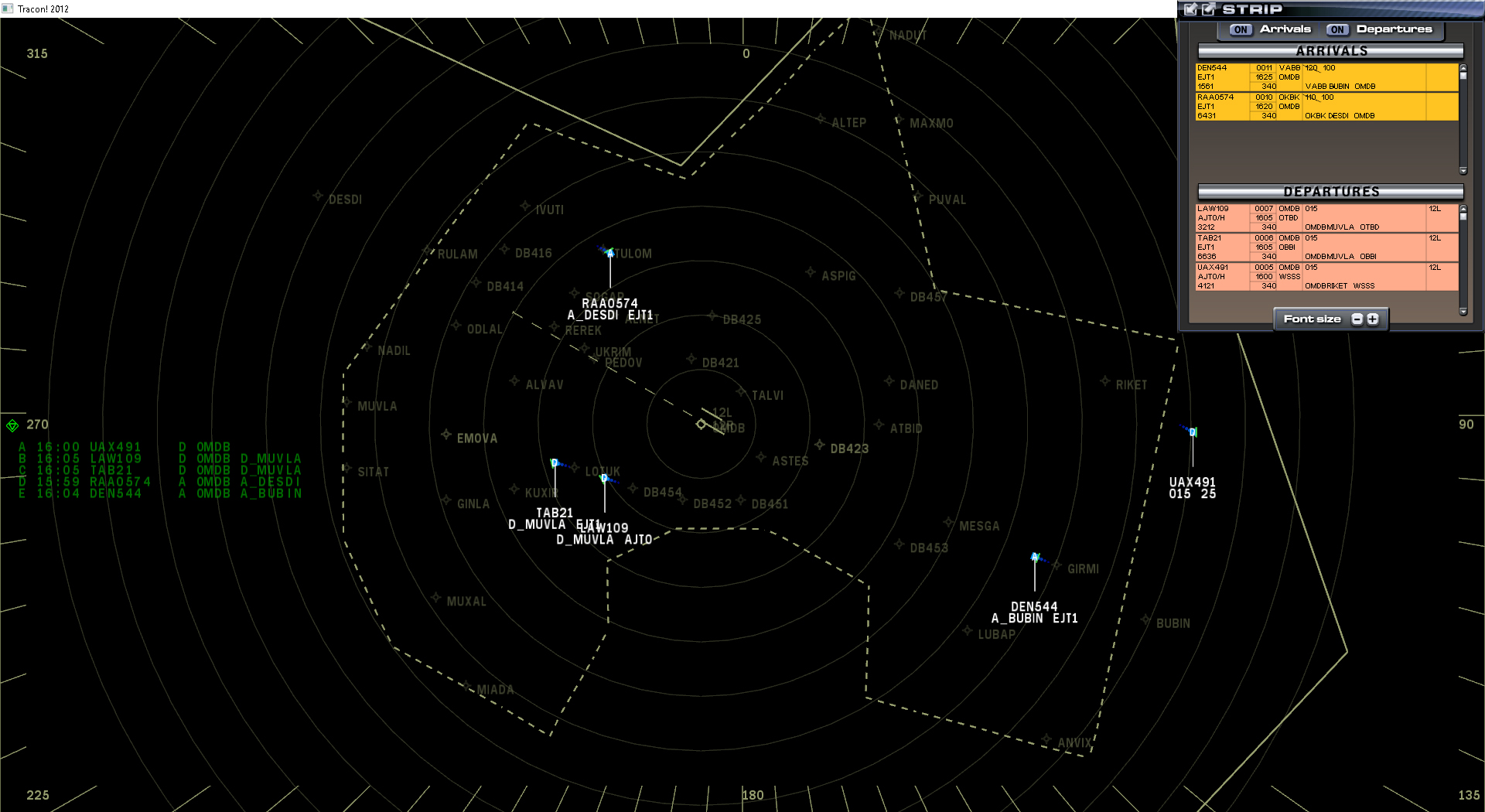
Task: Click the green diamond marker beside 270
Action: click(x=12, y=424)
